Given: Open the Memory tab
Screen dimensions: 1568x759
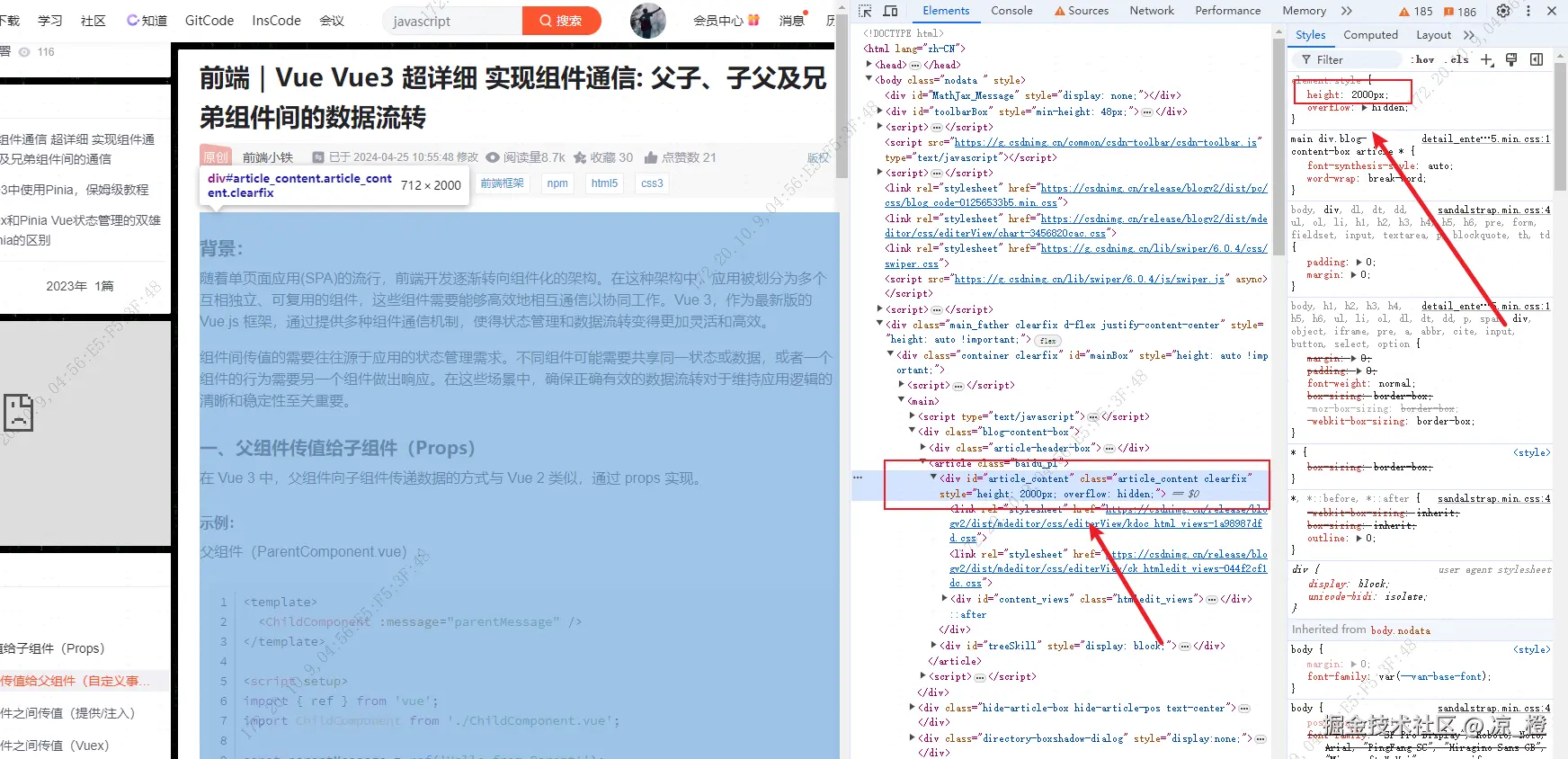Looking at the screenshot, I should (x=1304, y=11).
